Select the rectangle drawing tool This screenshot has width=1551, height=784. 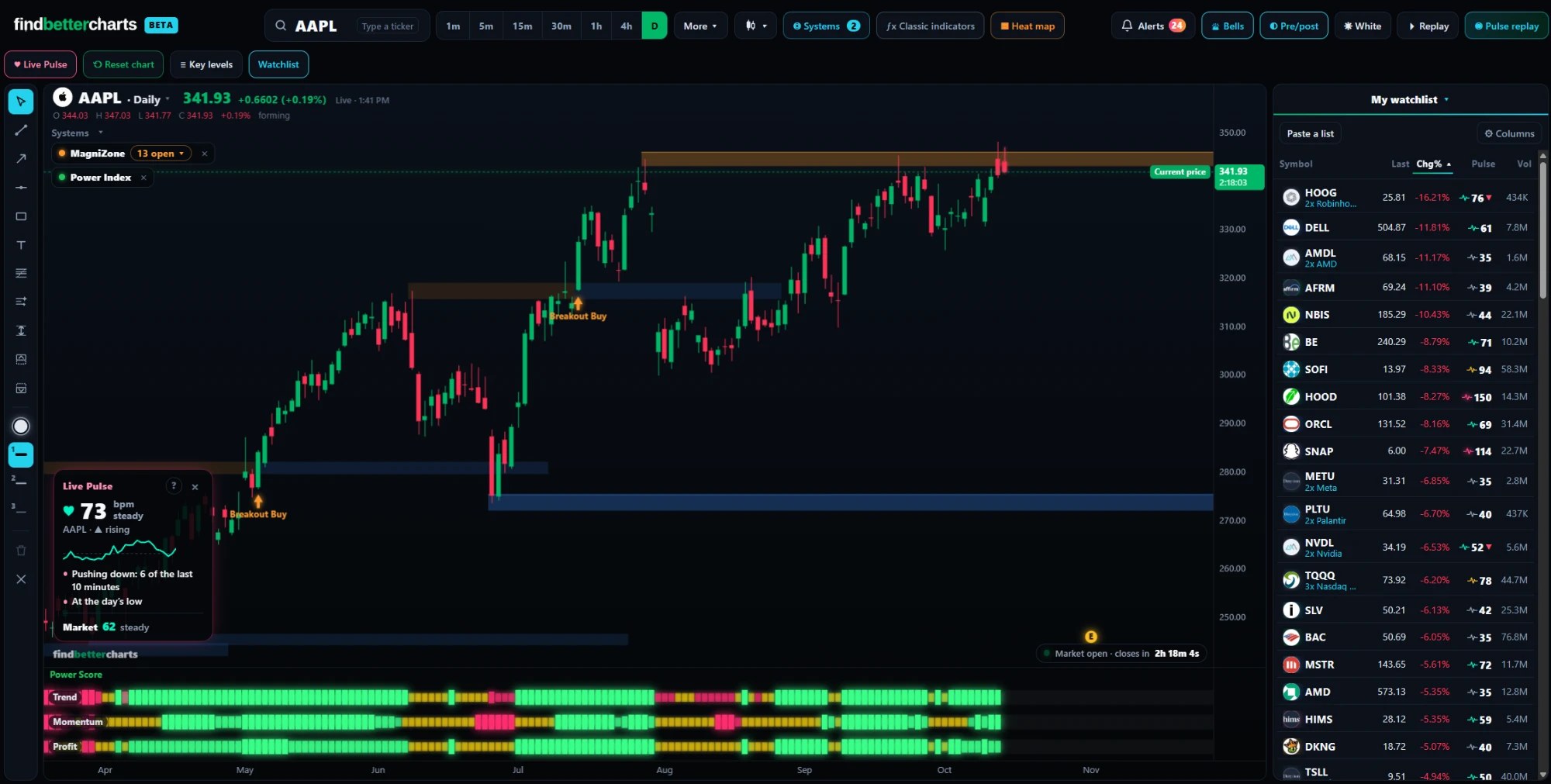[21, 216]
